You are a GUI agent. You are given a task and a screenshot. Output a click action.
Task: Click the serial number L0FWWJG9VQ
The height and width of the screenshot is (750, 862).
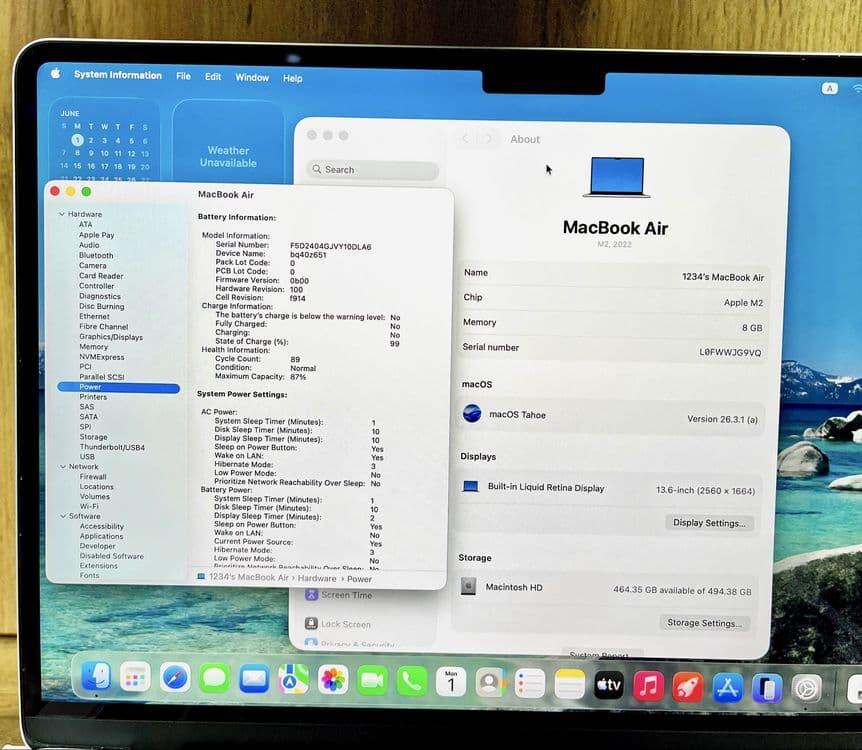(x=730, y=352)
